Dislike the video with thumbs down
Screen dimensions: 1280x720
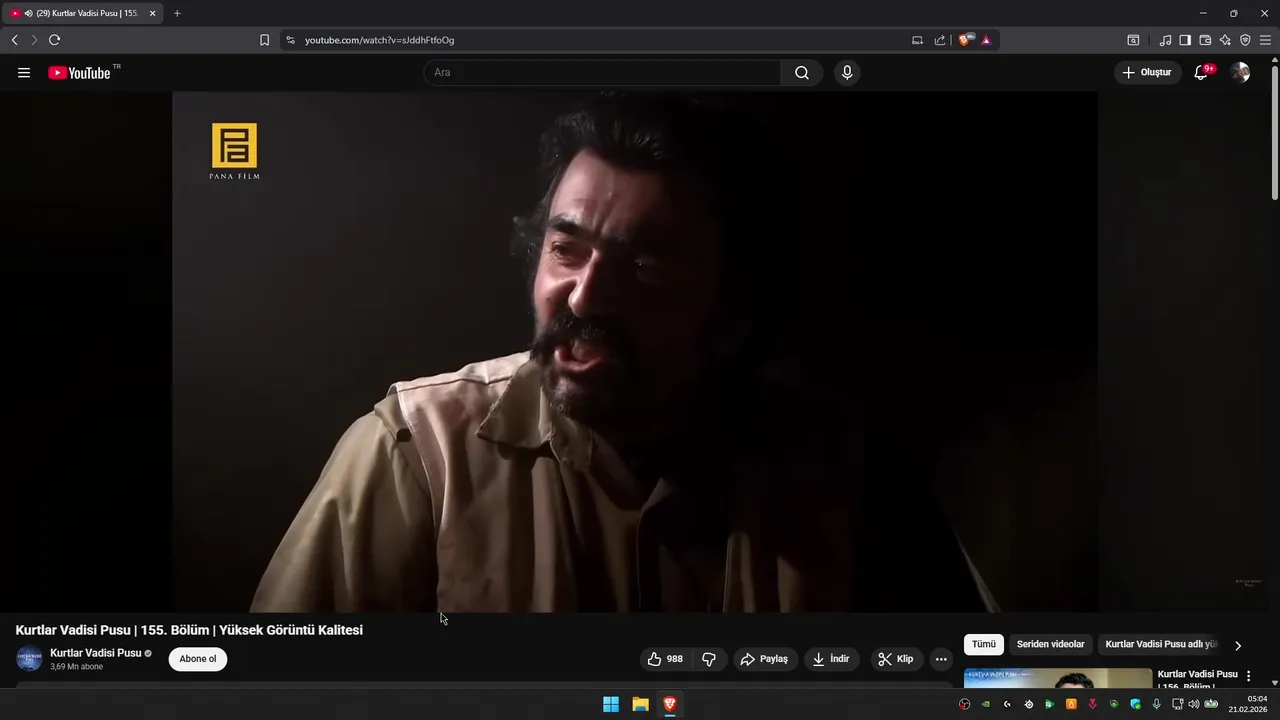pyautogui.click(x=709, y=659)
